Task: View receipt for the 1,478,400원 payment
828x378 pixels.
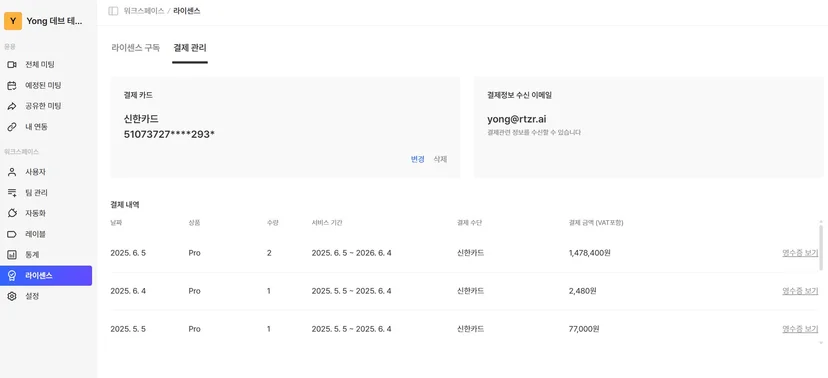Action: pyautogui.click(x=799, y=253)
